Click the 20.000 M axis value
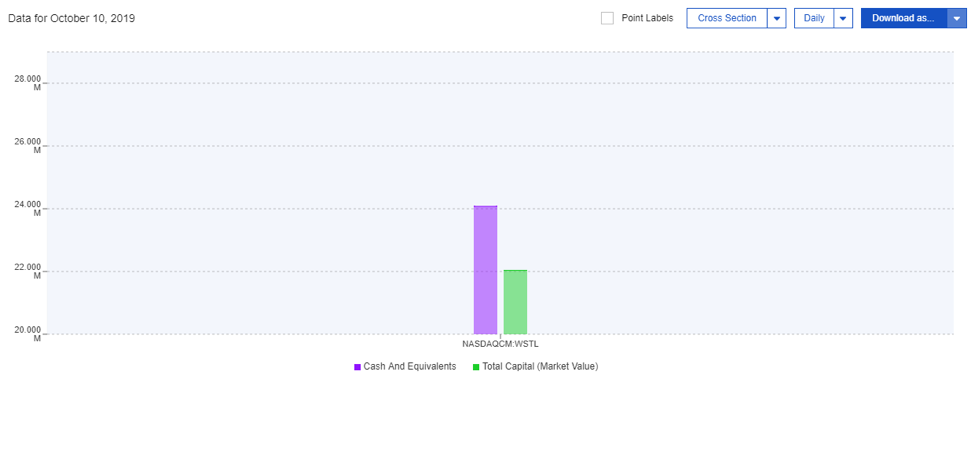Viewport: 974px width, 449px height. click(28, 333)
